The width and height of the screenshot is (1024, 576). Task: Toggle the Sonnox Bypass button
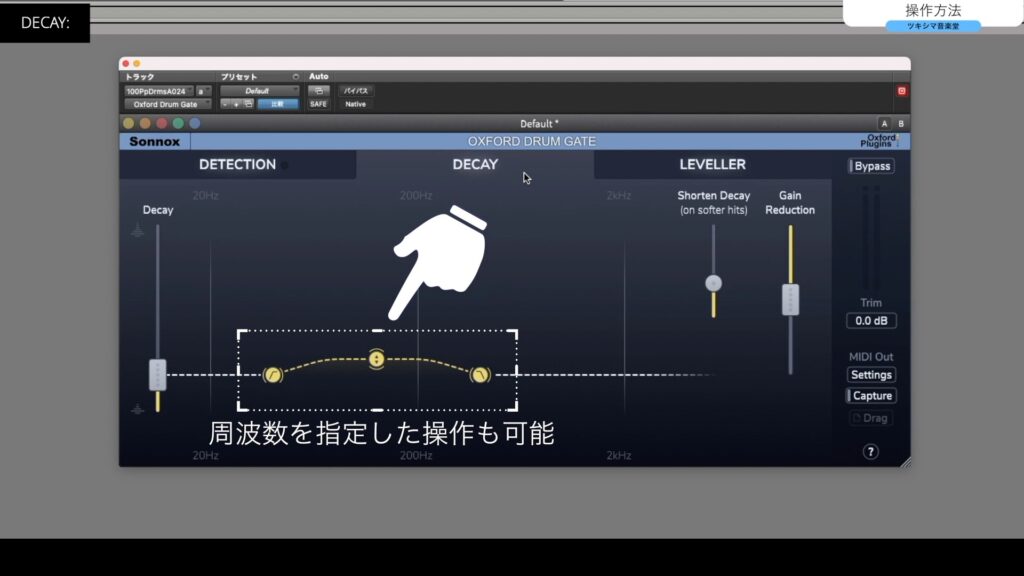coord(871,166)
